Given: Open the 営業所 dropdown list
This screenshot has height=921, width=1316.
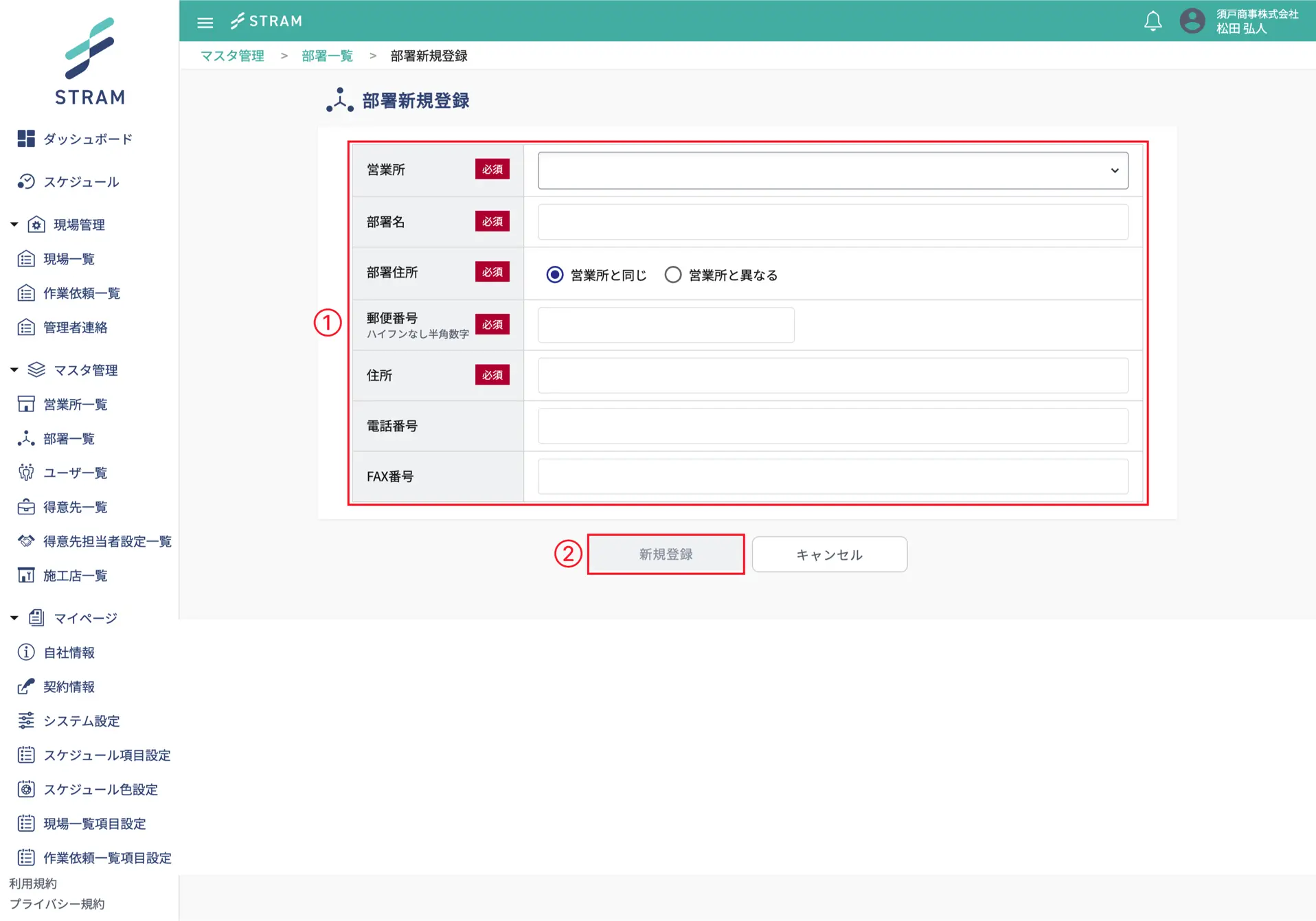Looking at the screenshot, I should [832, 170].
